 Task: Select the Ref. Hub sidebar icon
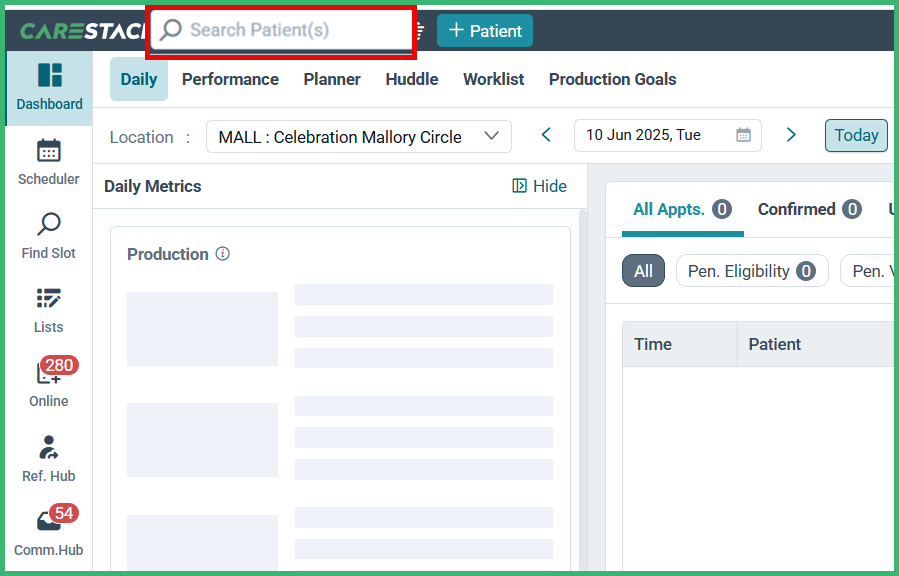[48, 458]
